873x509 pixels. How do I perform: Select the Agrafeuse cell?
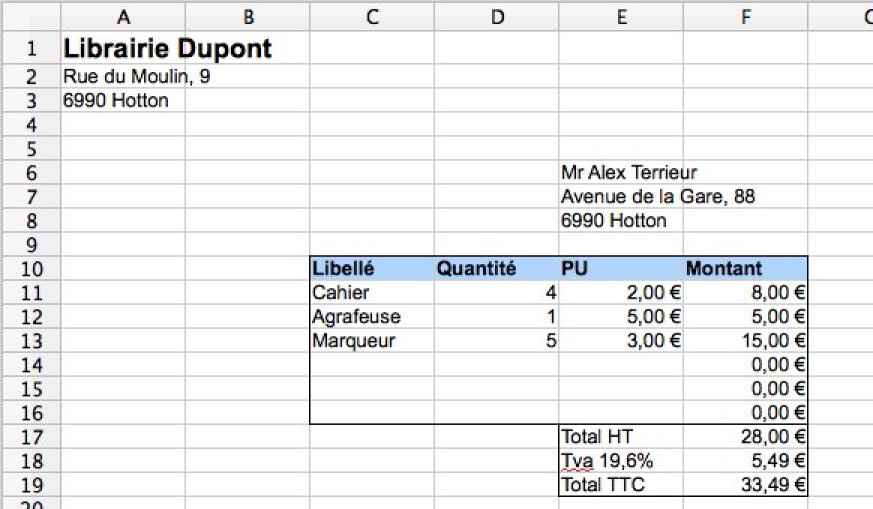pyautogui.click(x=372, y=316)
